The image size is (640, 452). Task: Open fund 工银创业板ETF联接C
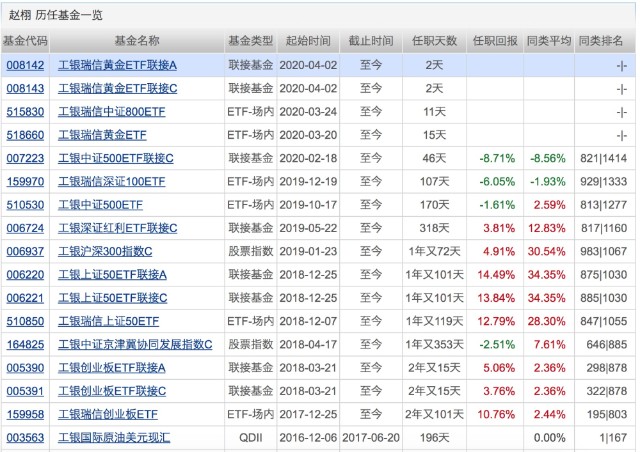click(x=112, y=391)
